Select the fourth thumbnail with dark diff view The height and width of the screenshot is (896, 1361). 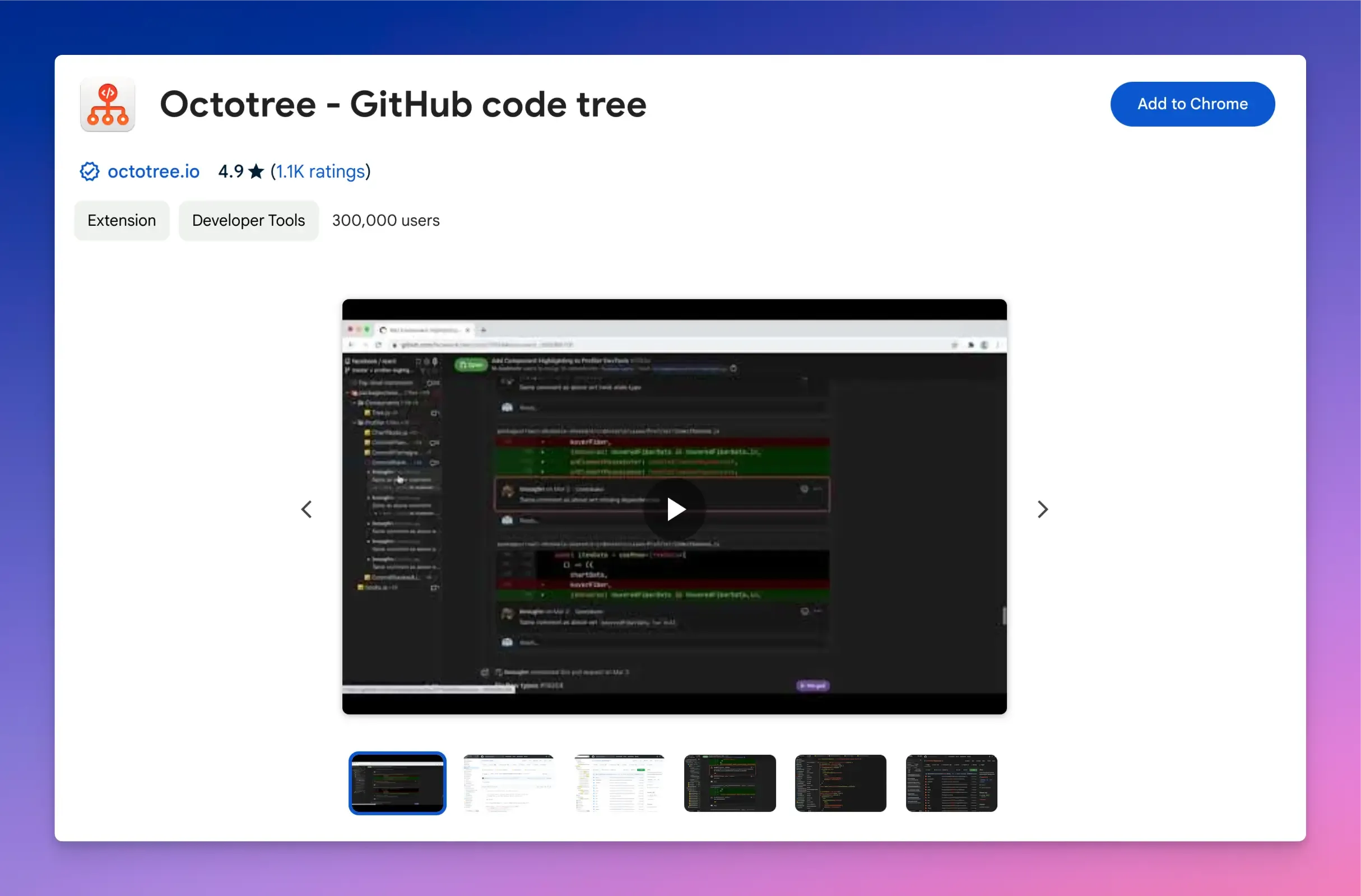(x=730, y=783)
